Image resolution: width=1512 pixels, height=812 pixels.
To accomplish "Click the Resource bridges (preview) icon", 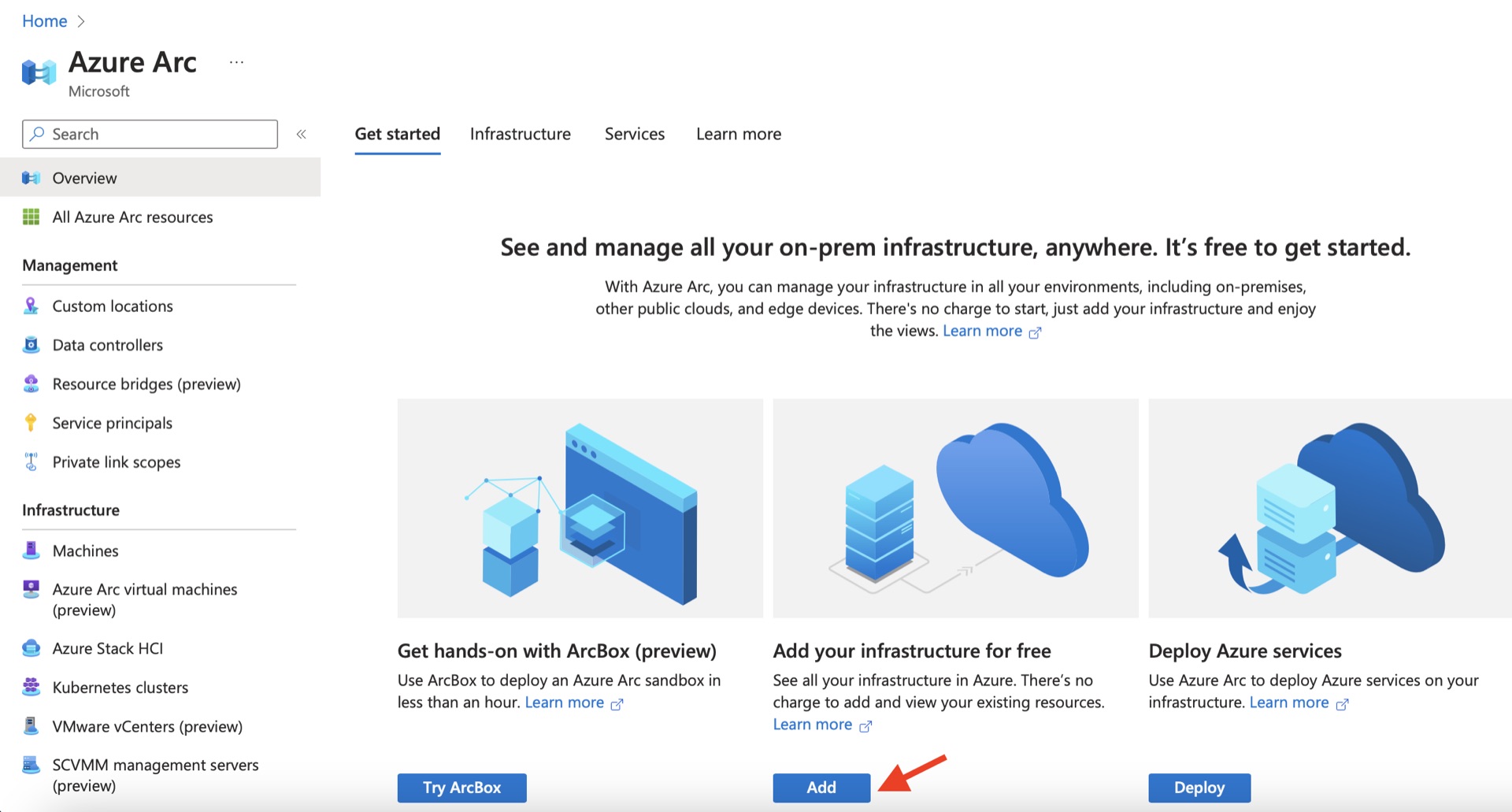I will pyautogui.click(x=31, y=384).
